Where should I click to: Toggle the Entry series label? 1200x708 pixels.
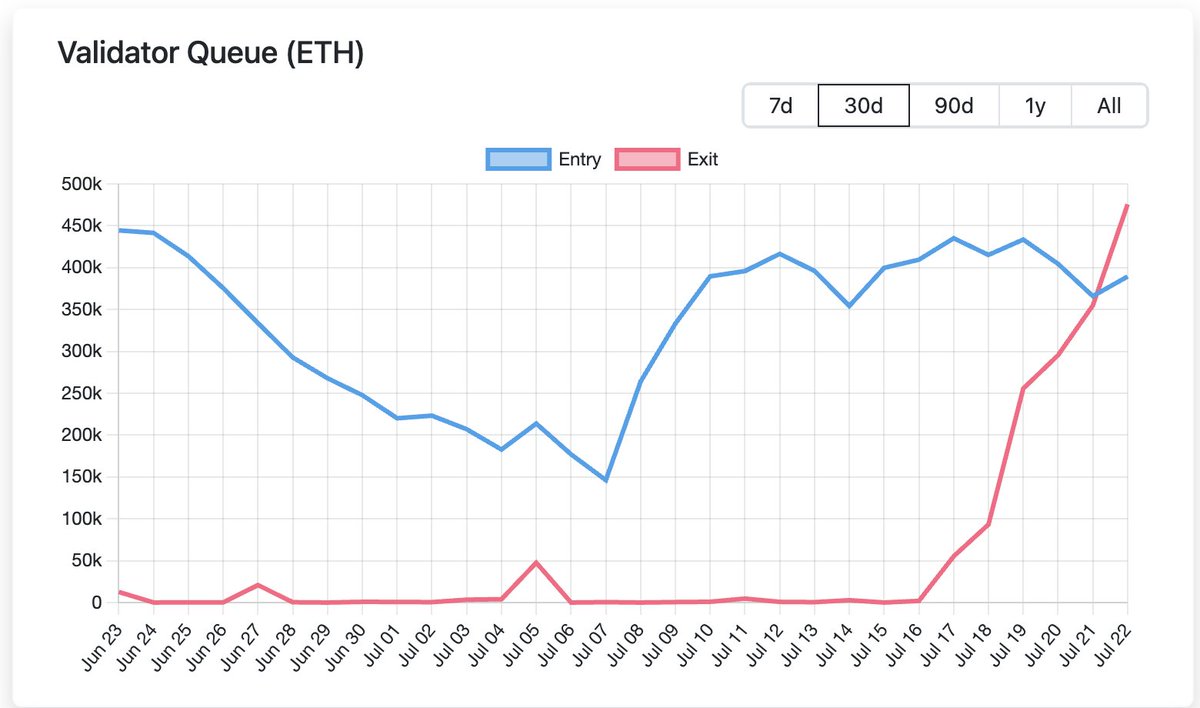pos(580,159)
